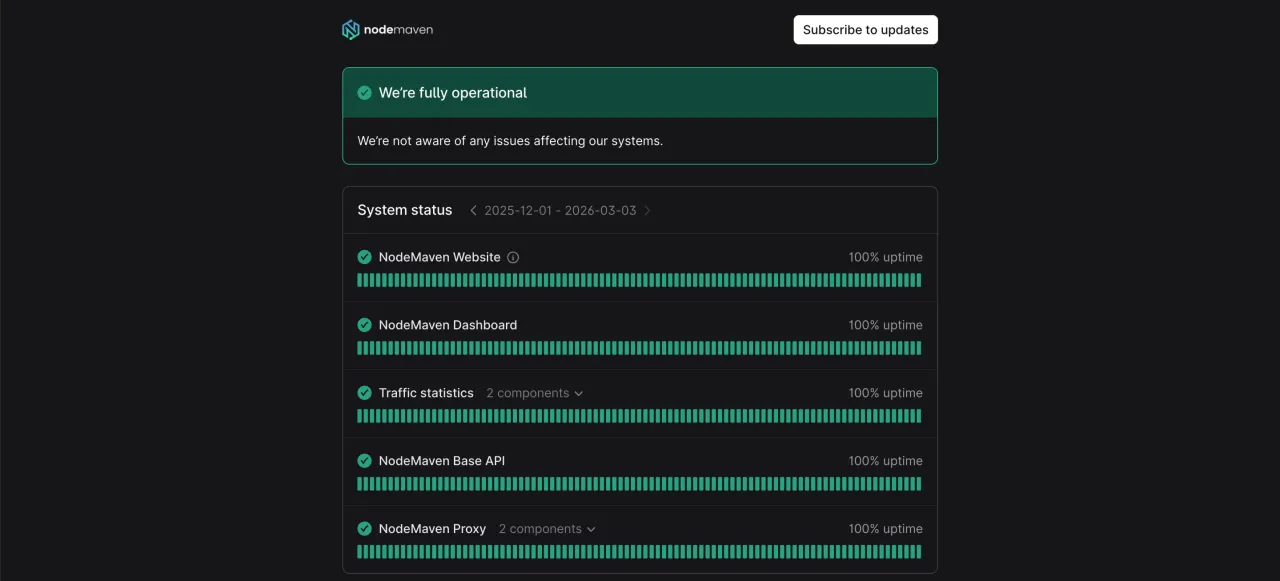Select the Traffic statistics component title
The width and height of the screenshot is (1280, 581).
(x=426, y=393)
